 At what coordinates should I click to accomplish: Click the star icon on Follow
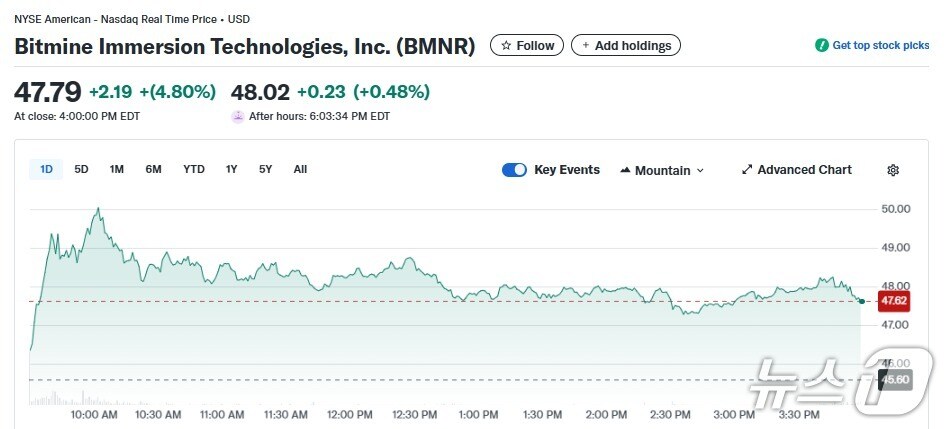(506, 46)
